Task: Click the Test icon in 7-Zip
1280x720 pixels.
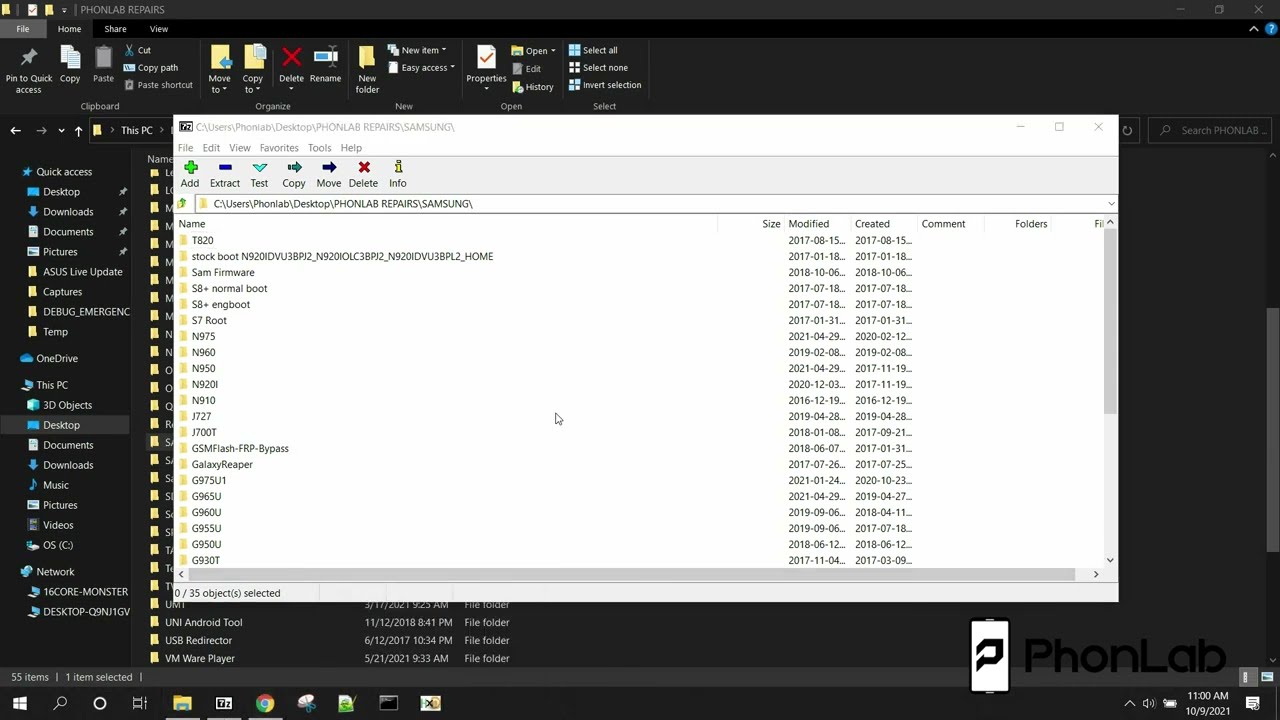Action: tap(259, 174)
